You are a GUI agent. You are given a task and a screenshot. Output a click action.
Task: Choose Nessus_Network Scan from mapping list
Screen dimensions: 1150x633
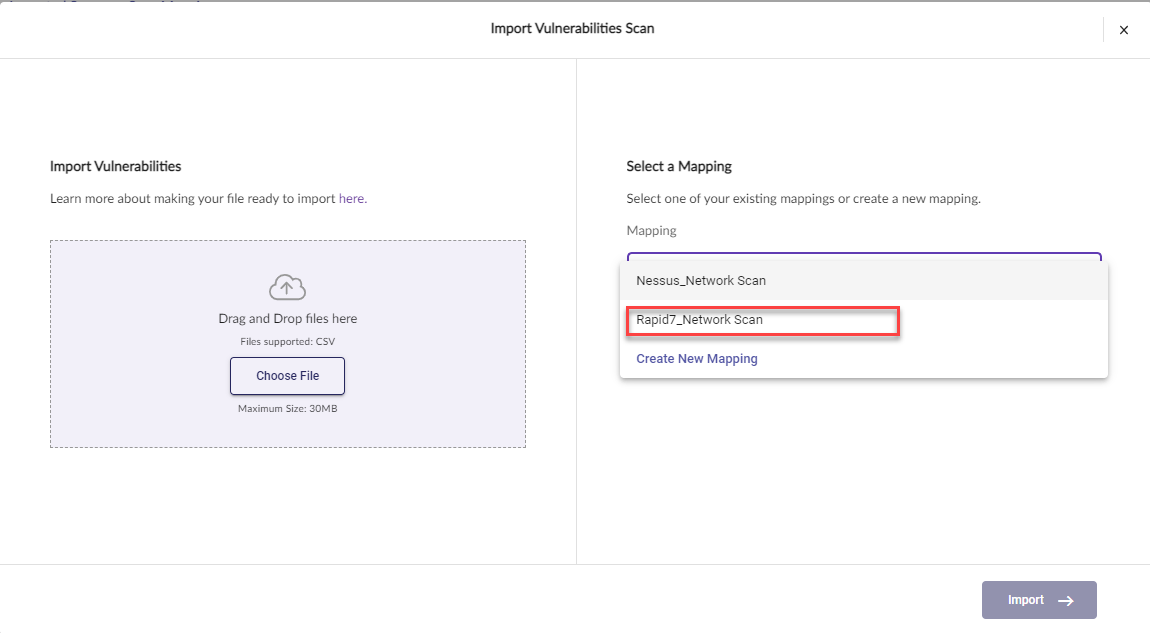pos(701,281)
